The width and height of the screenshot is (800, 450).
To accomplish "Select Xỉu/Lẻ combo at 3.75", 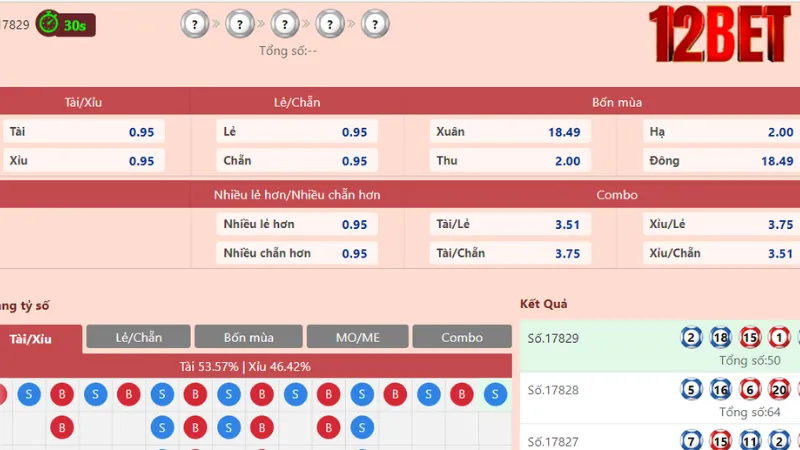I will (721, 224).
